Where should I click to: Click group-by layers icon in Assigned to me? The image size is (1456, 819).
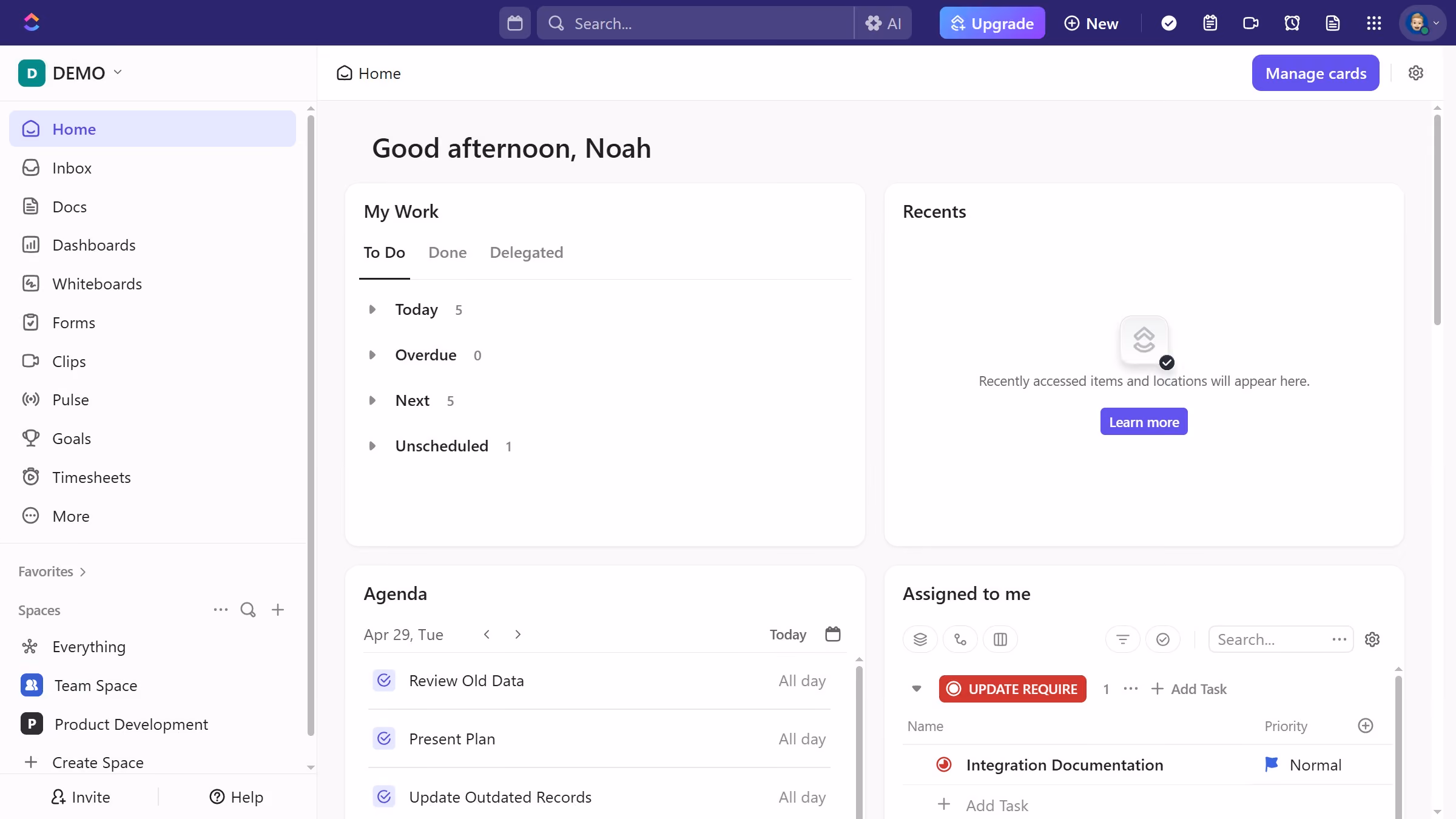click(920, 639)
